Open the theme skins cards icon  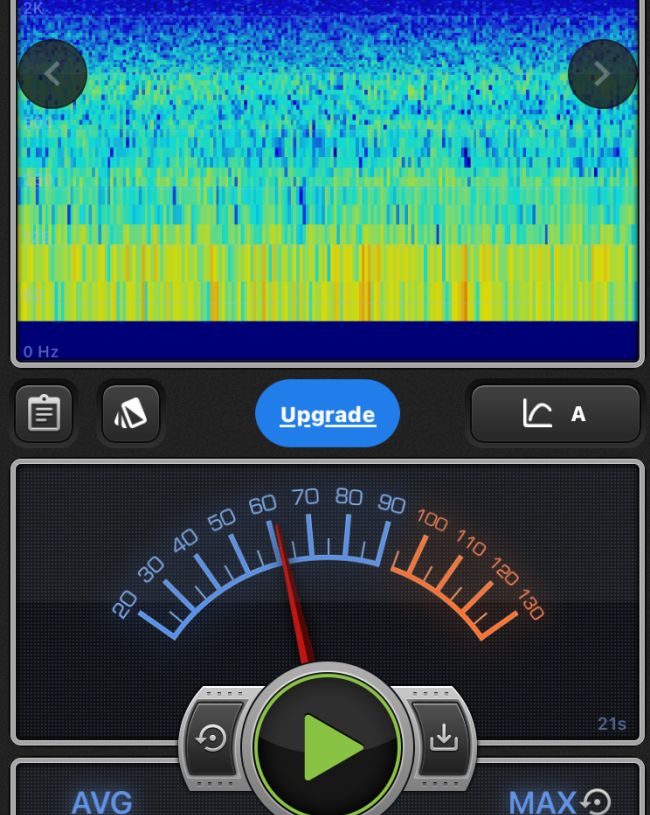tap(131, 414)
